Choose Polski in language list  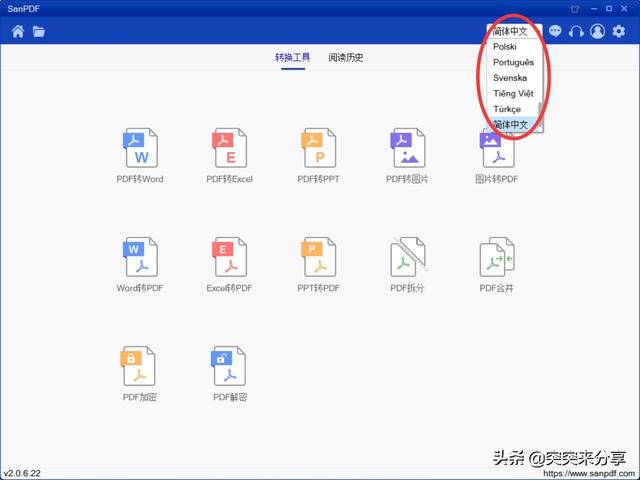click(513, 47)
